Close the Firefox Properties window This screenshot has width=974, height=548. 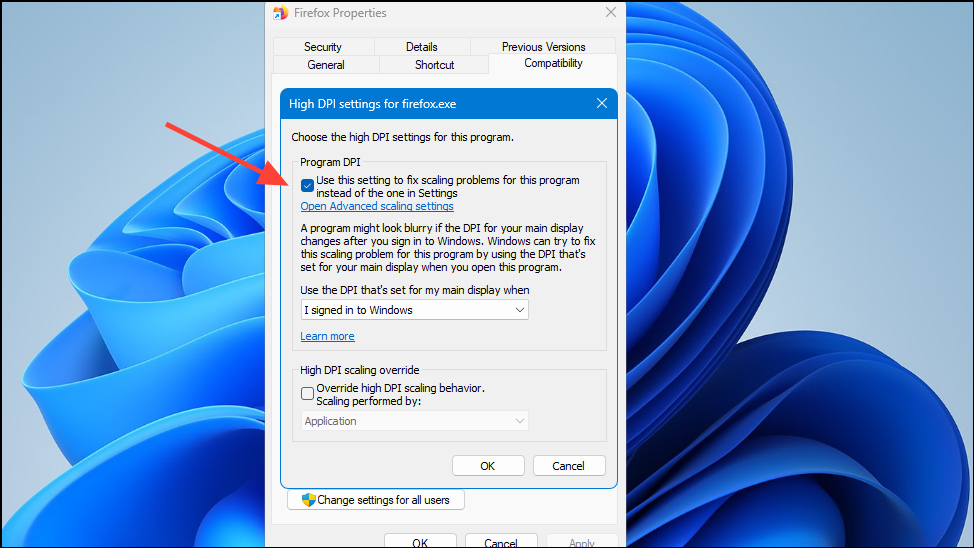[x=611, y=12]
